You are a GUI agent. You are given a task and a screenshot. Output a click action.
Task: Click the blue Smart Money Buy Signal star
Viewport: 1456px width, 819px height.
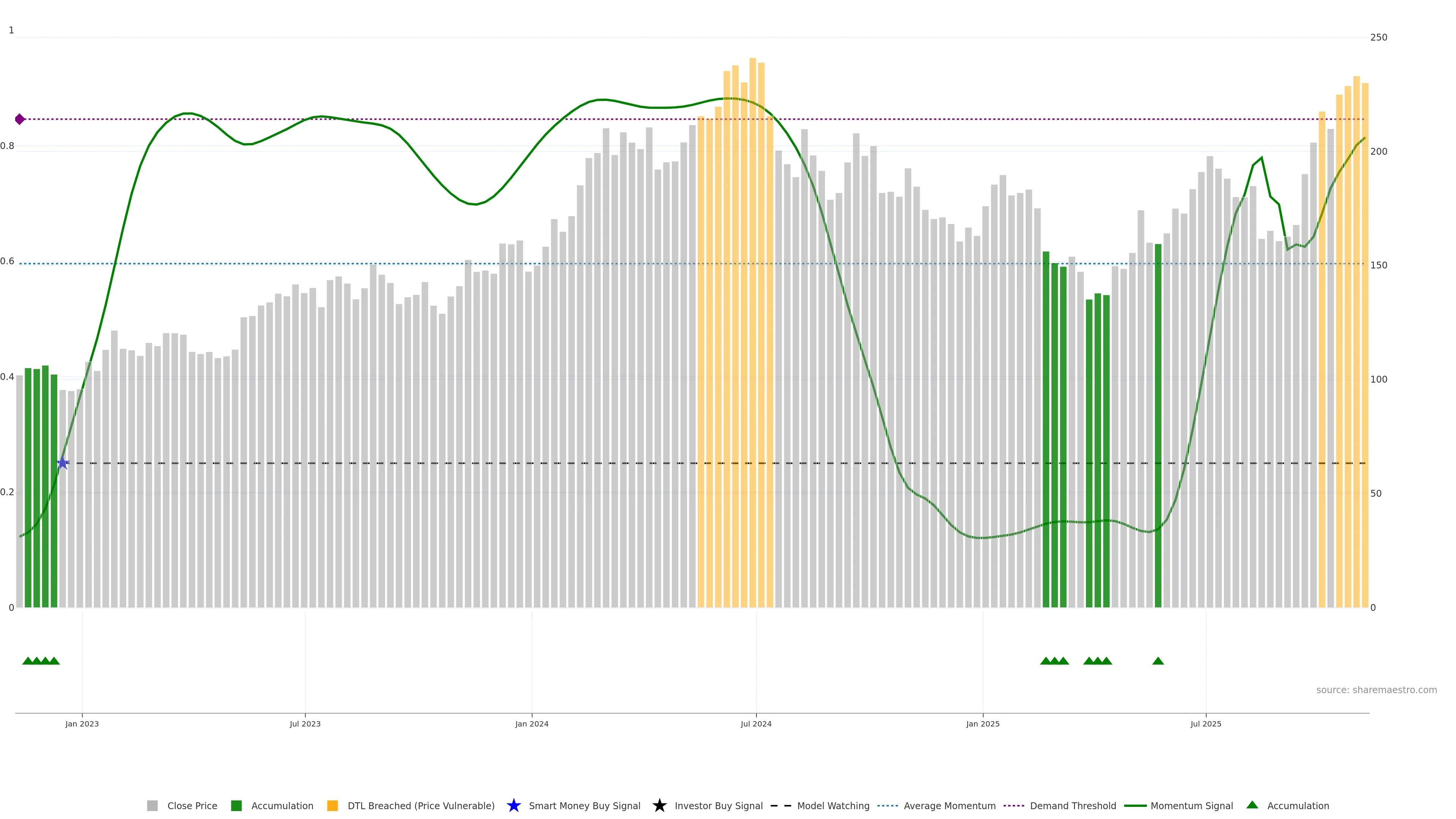pos(63,463)
